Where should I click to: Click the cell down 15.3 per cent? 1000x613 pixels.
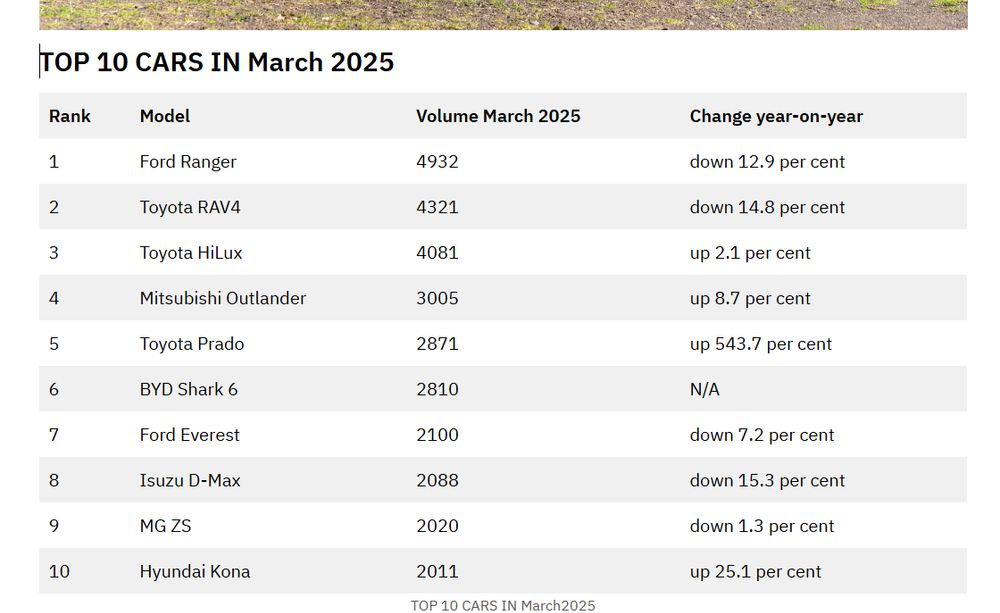click(767, 480)
